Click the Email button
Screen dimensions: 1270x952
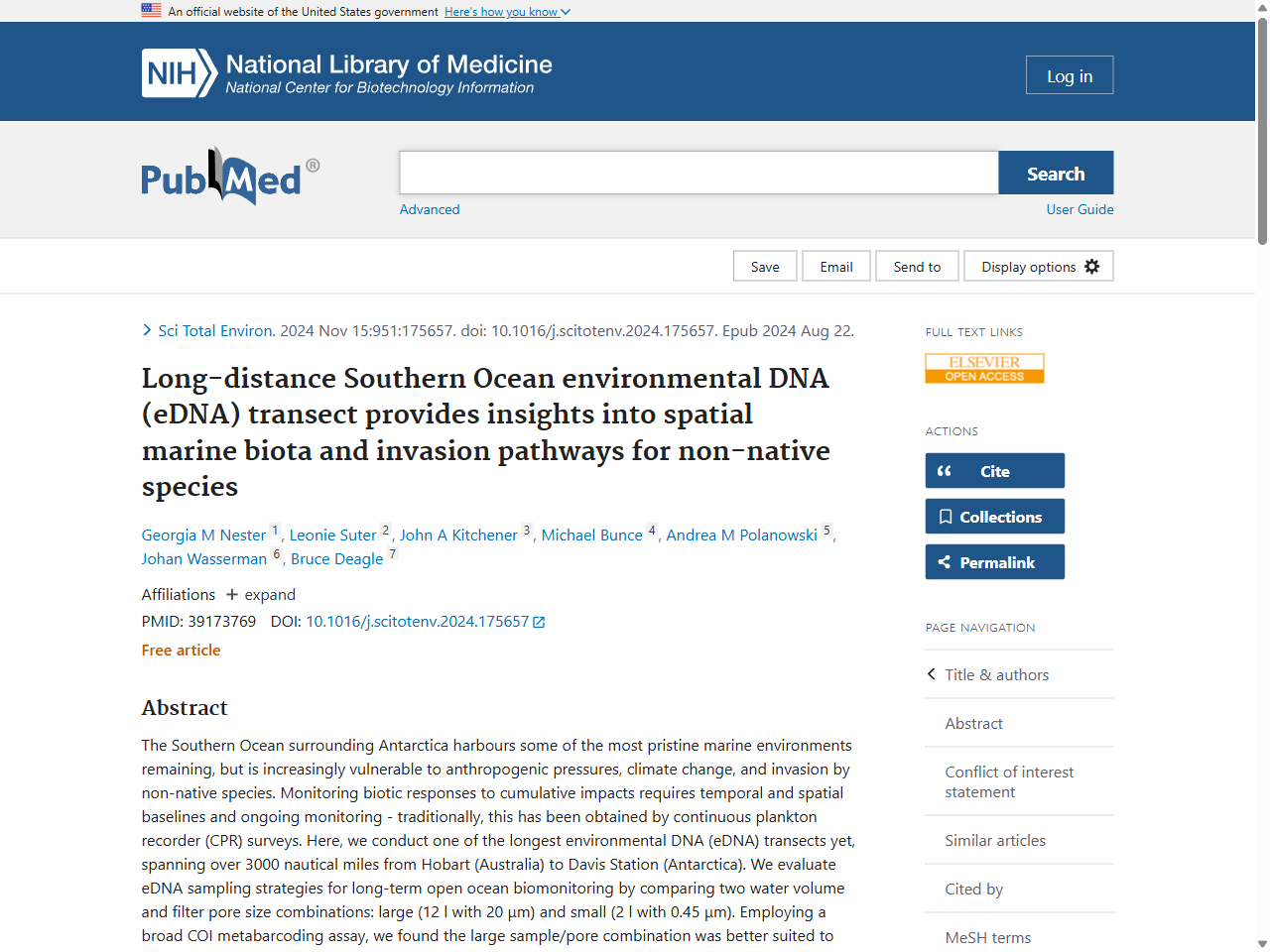pyautogui.click(x=836, y=267)
